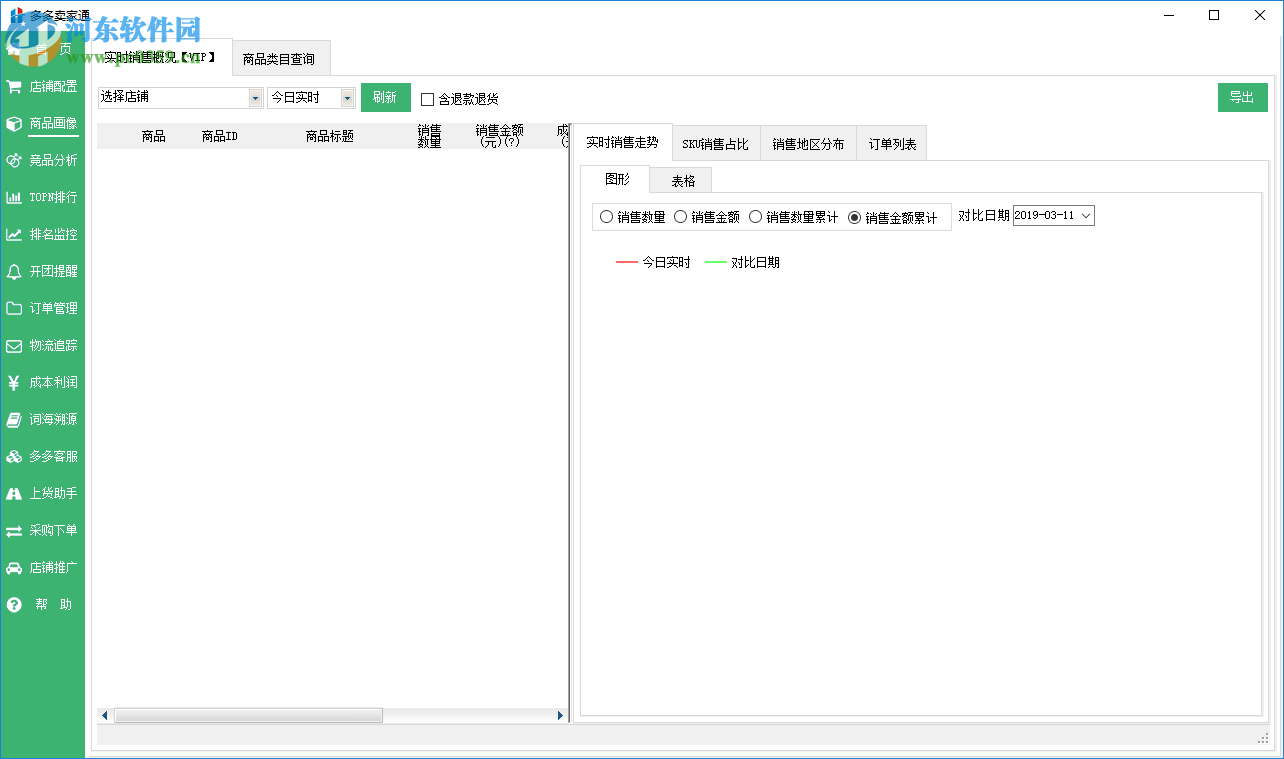This screenshot has height=759, width=1284.
Task: Click the 物流追踪 envelope icon
Action: [14, 345]
